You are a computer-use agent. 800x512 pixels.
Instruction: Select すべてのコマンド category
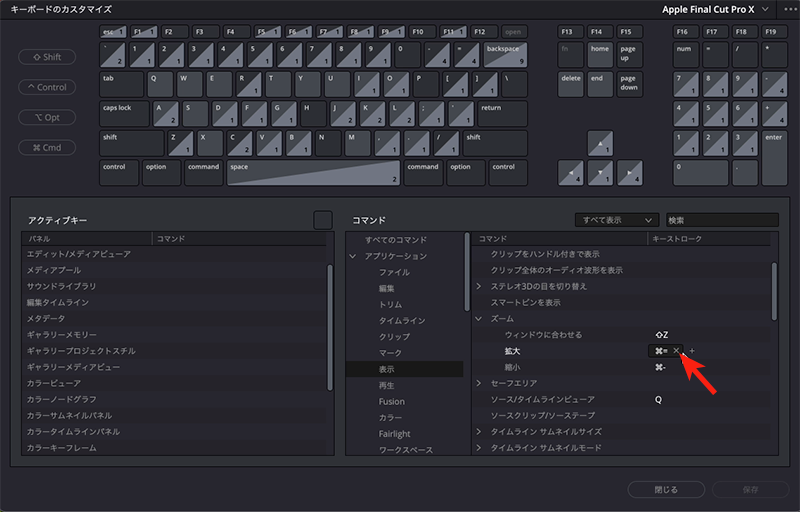396,240
